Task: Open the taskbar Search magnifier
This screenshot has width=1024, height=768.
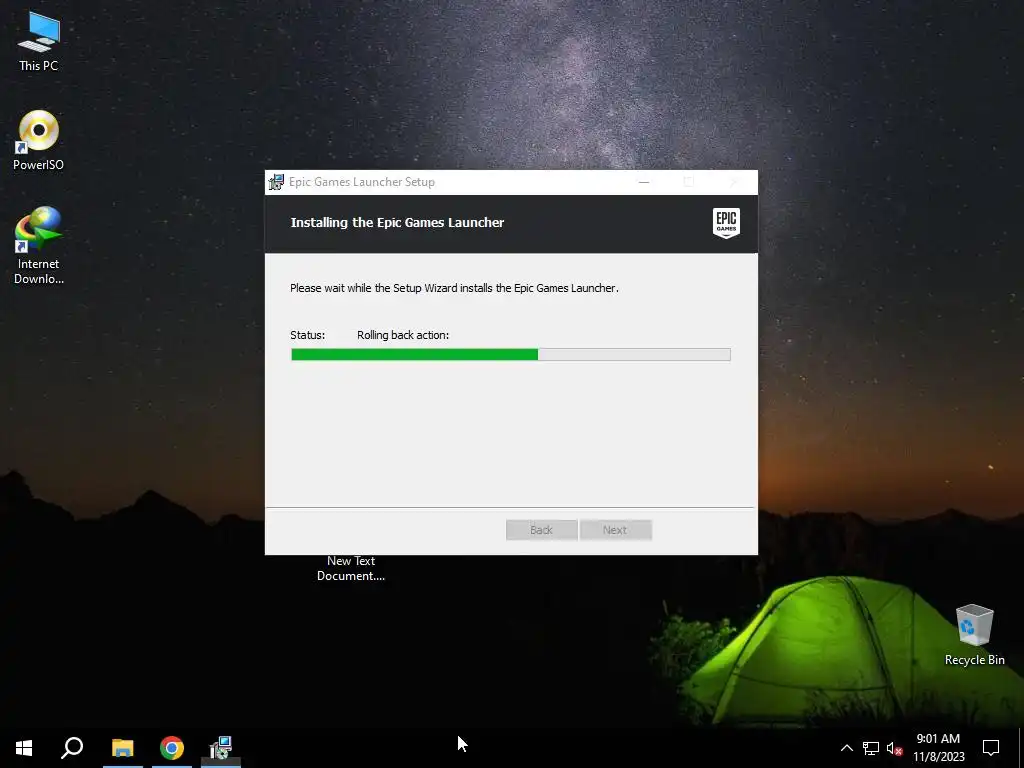Action: tap(72, 748)
